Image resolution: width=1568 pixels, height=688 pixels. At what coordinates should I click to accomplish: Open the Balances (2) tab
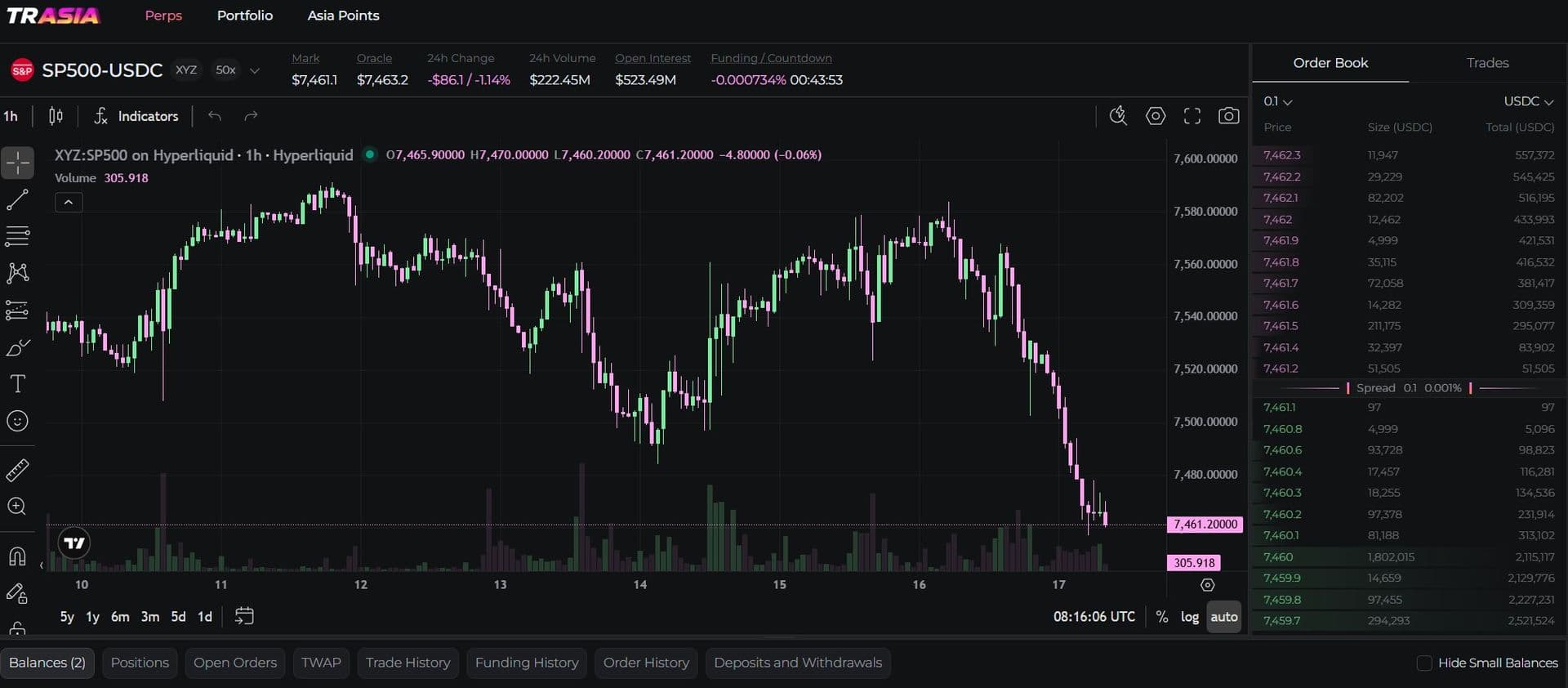click(47, 663)
